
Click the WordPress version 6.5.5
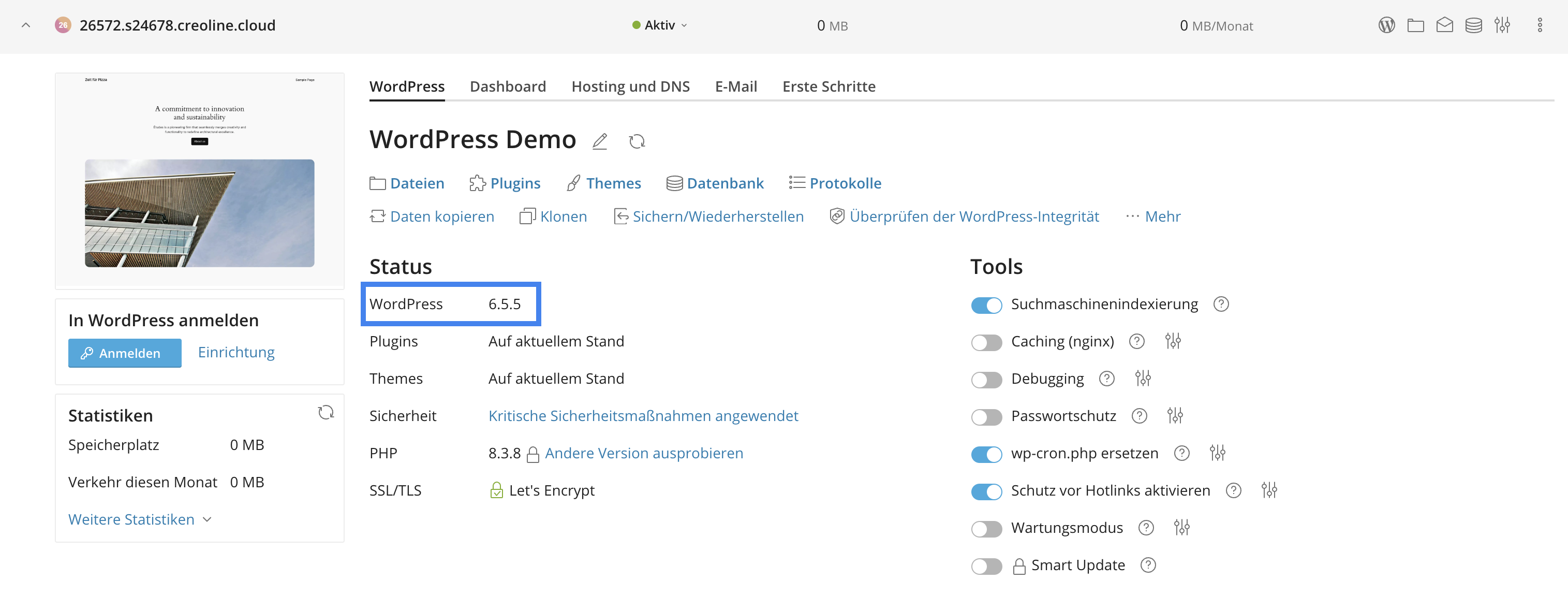click(505, 304)
